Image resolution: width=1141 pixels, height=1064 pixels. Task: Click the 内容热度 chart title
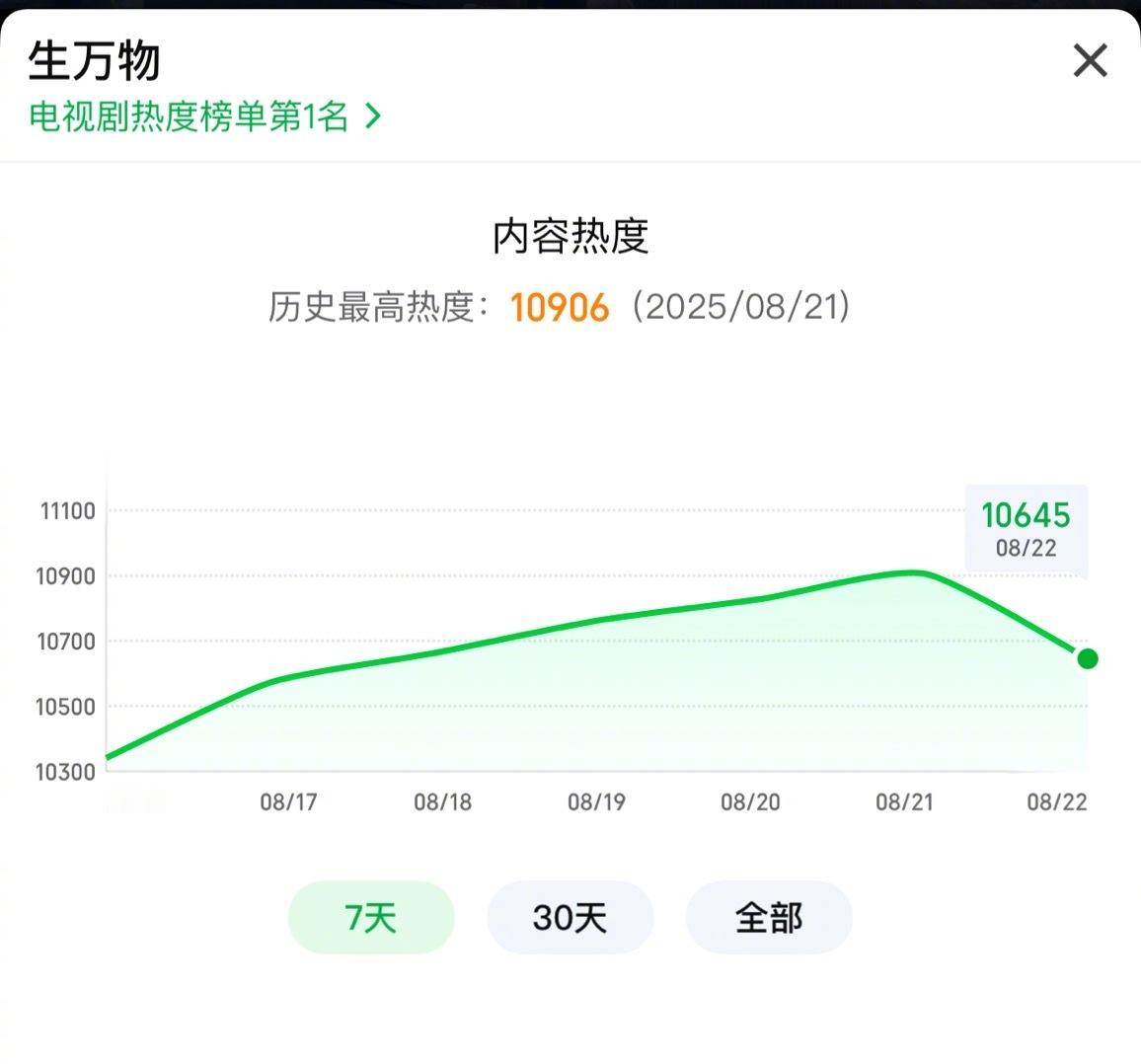570,236
